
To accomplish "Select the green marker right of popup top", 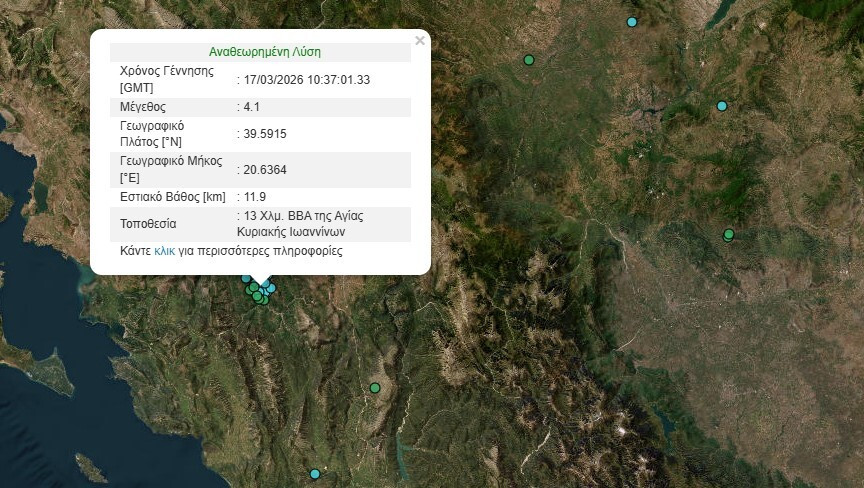I will pos(529,60).
